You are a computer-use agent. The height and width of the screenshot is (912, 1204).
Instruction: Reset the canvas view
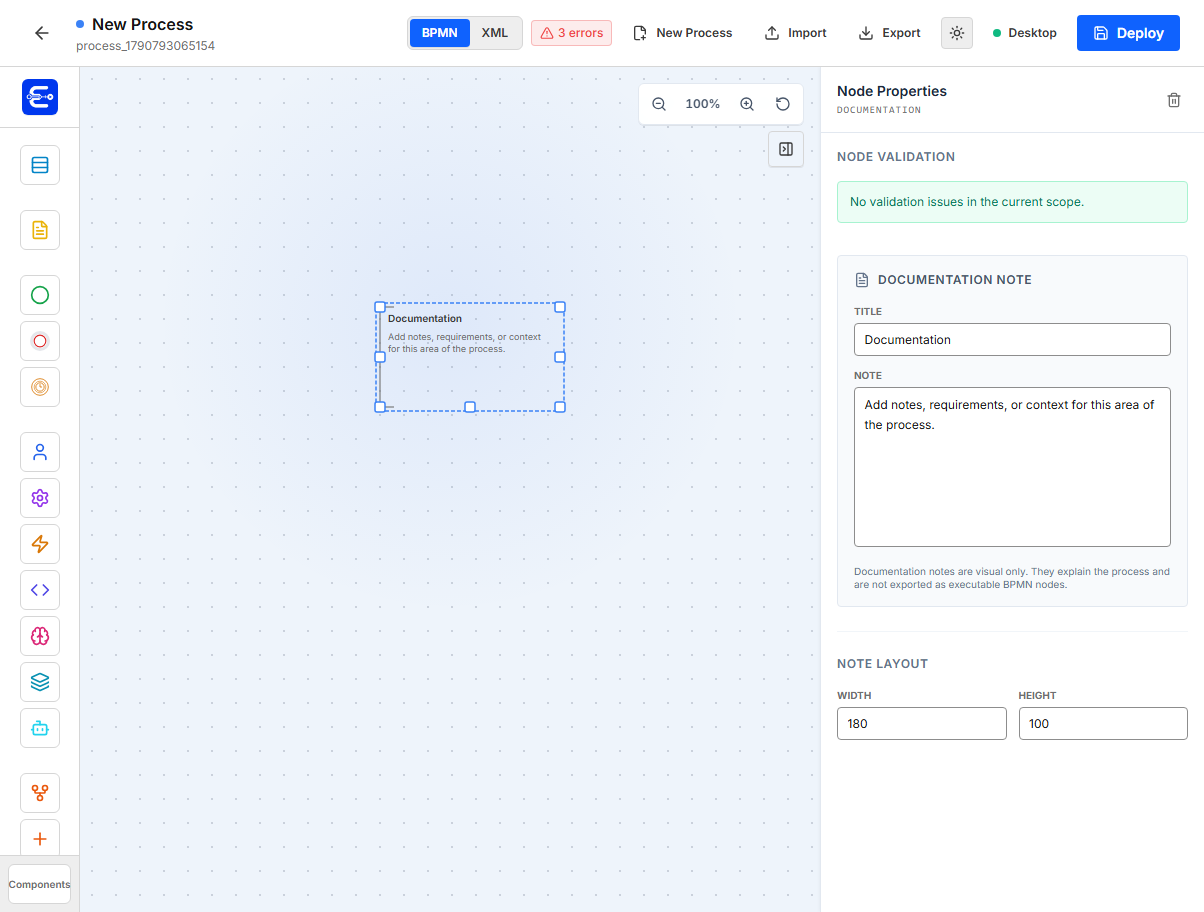783,104
